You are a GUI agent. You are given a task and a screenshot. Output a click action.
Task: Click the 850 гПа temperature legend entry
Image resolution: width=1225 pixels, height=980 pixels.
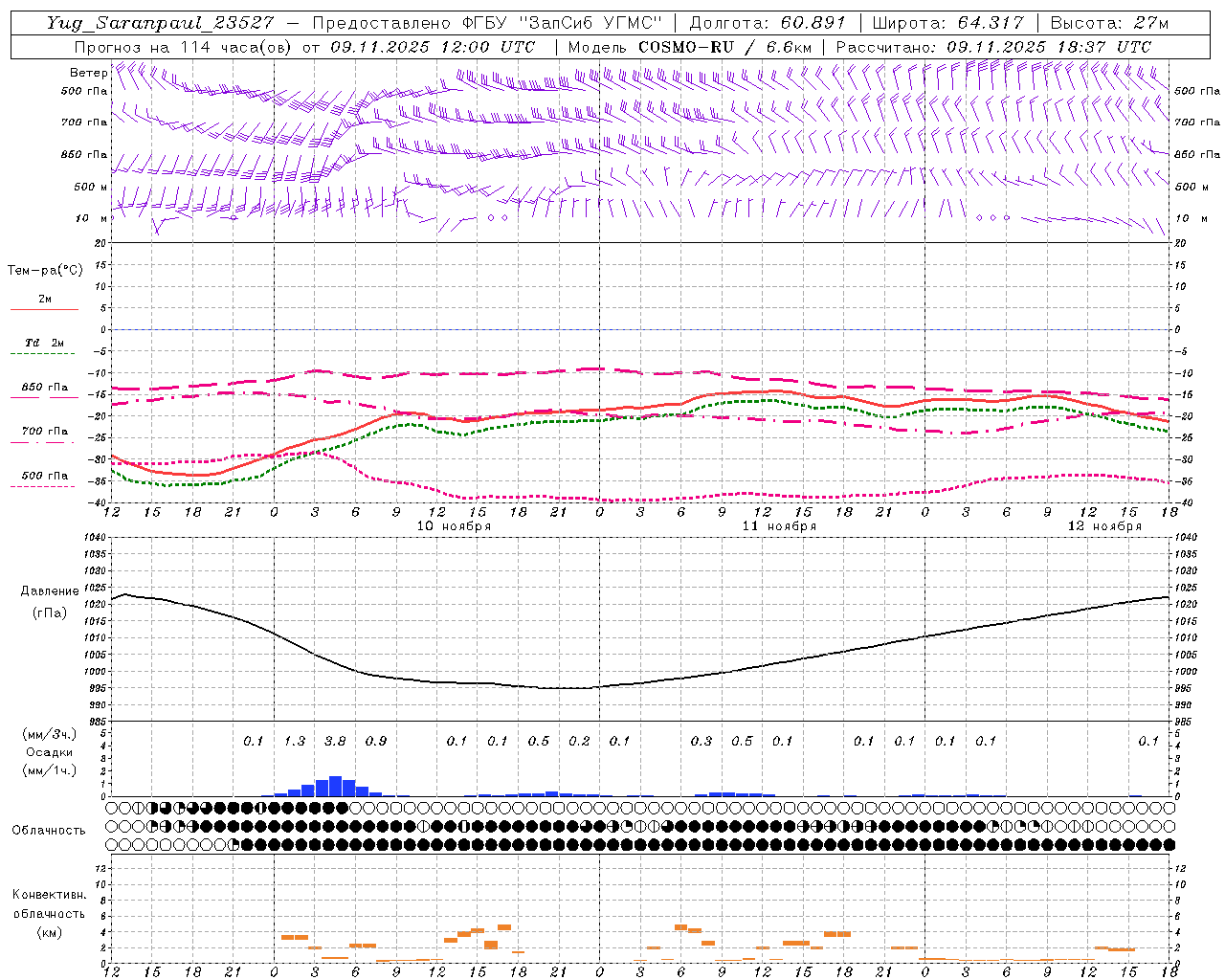point(44,388)
